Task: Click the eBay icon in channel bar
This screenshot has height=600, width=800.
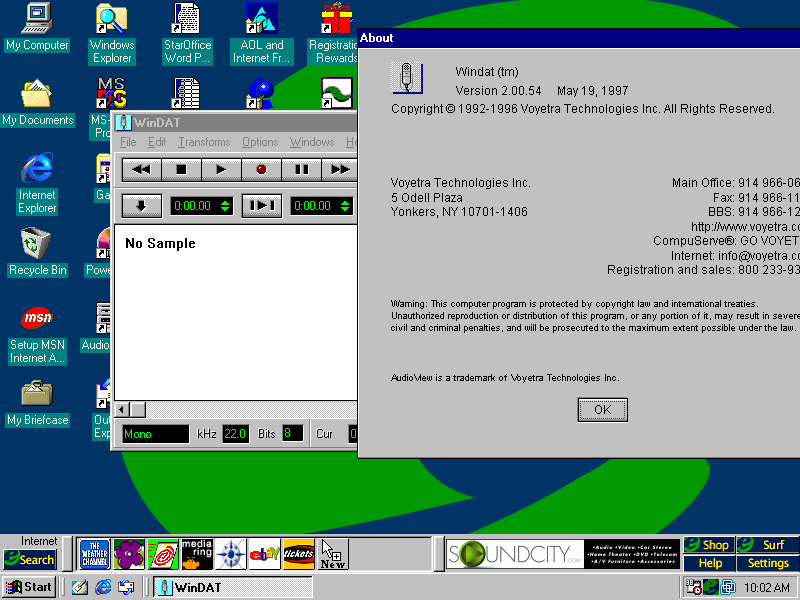Action: tap(264, 553)
